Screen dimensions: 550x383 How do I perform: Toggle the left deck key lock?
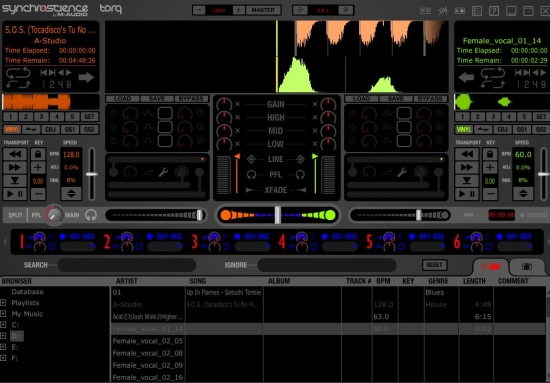[38, 154]
